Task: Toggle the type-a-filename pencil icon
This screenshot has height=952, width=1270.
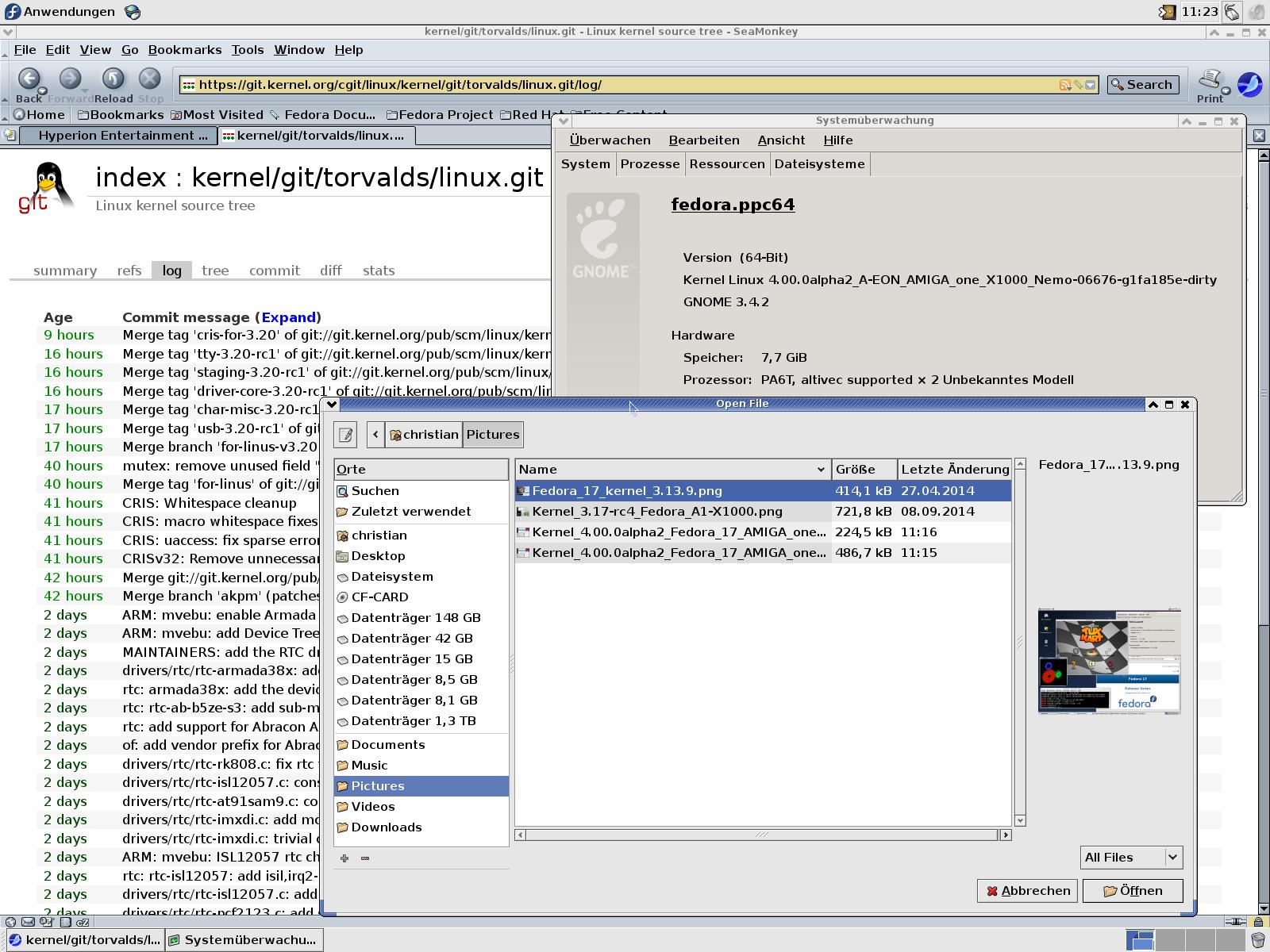Action: pyautogui.click(x=345, y=435)
